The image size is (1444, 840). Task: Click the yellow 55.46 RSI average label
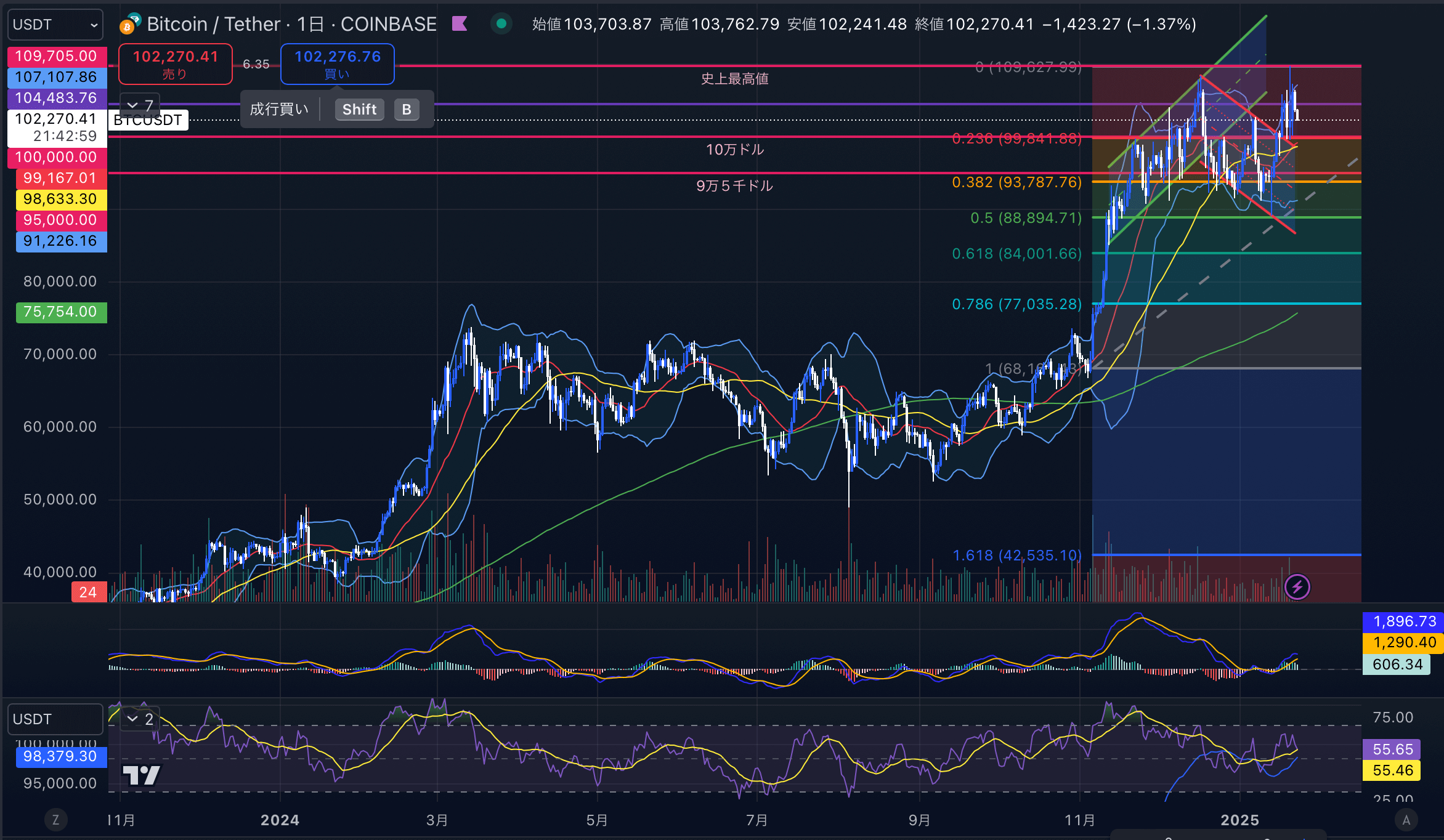click(1392, 770)
